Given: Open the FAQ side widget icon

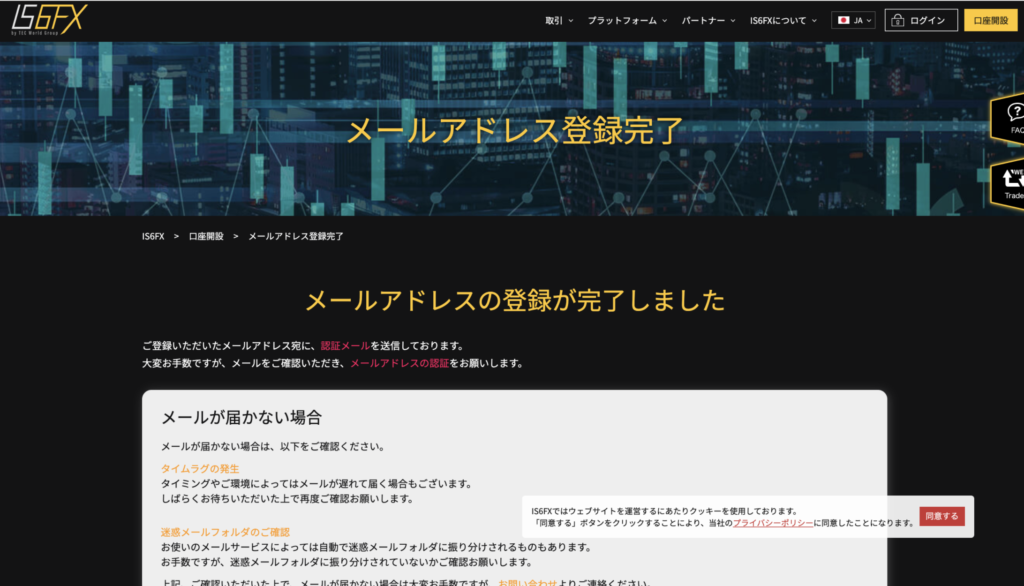Looking at the screenshot, I should tap(1010, 118).
